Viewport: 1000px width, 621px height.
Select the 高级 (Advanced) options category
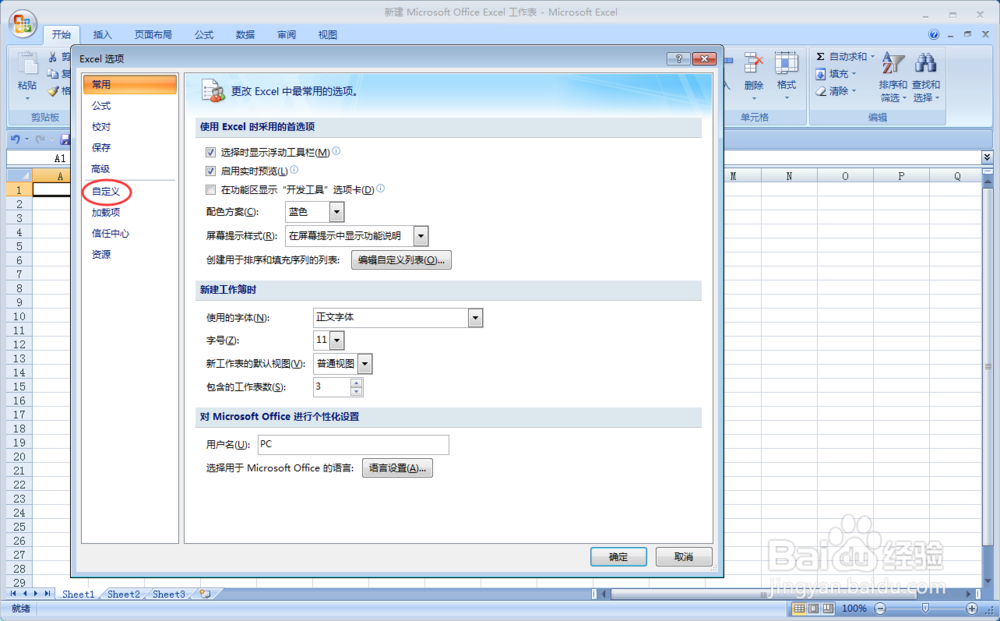(x=101, y=168)
